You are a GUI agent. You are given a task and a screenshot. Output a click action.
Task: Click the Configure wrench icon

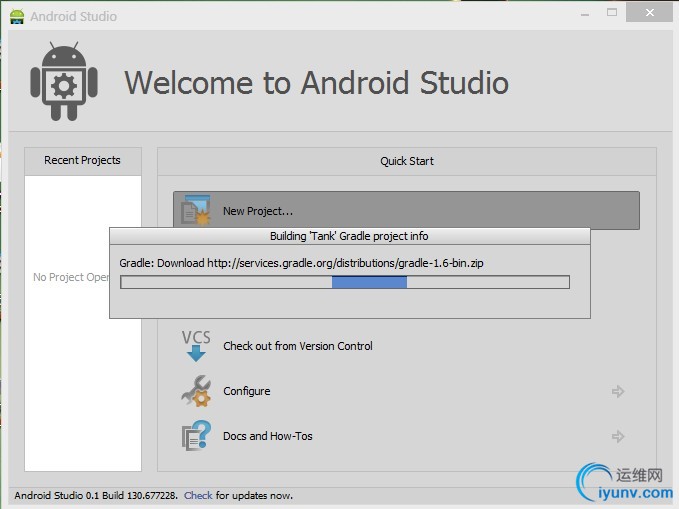(x=196, y=391)
